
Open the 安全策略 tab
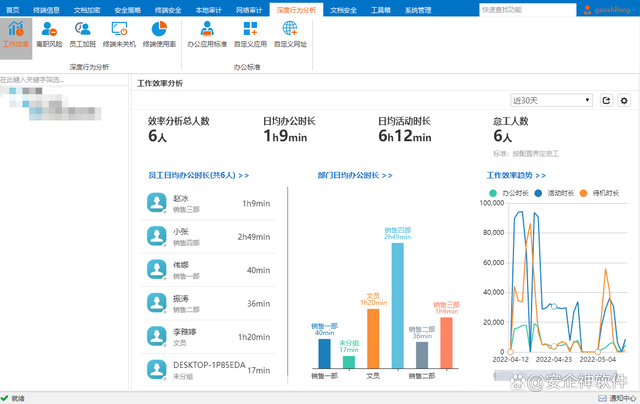pos(127,10)
